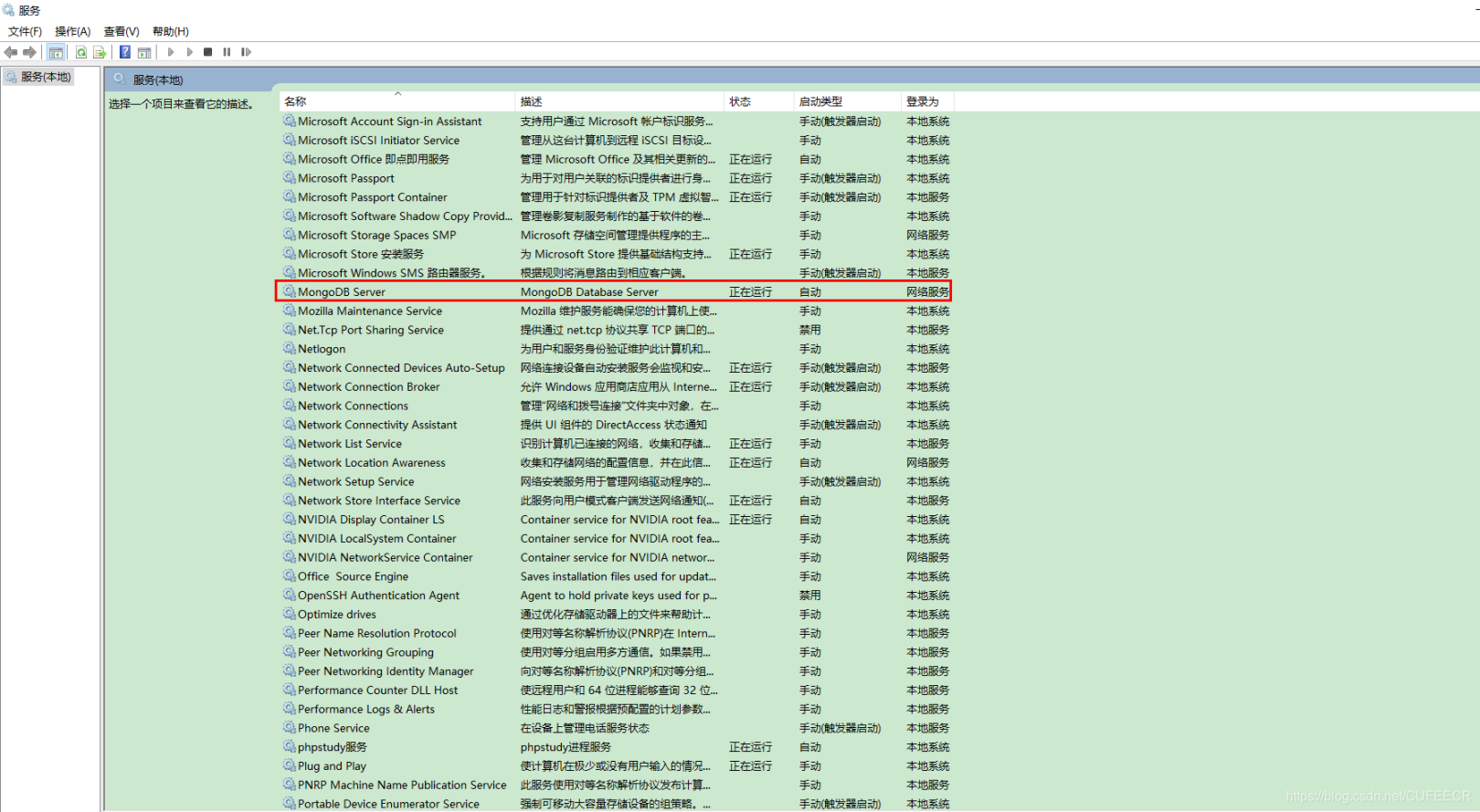Click the Pause Service toolbar icon
Image resolution: width=1480 pixels, height=812 pixels.
(x=227, y=52)
